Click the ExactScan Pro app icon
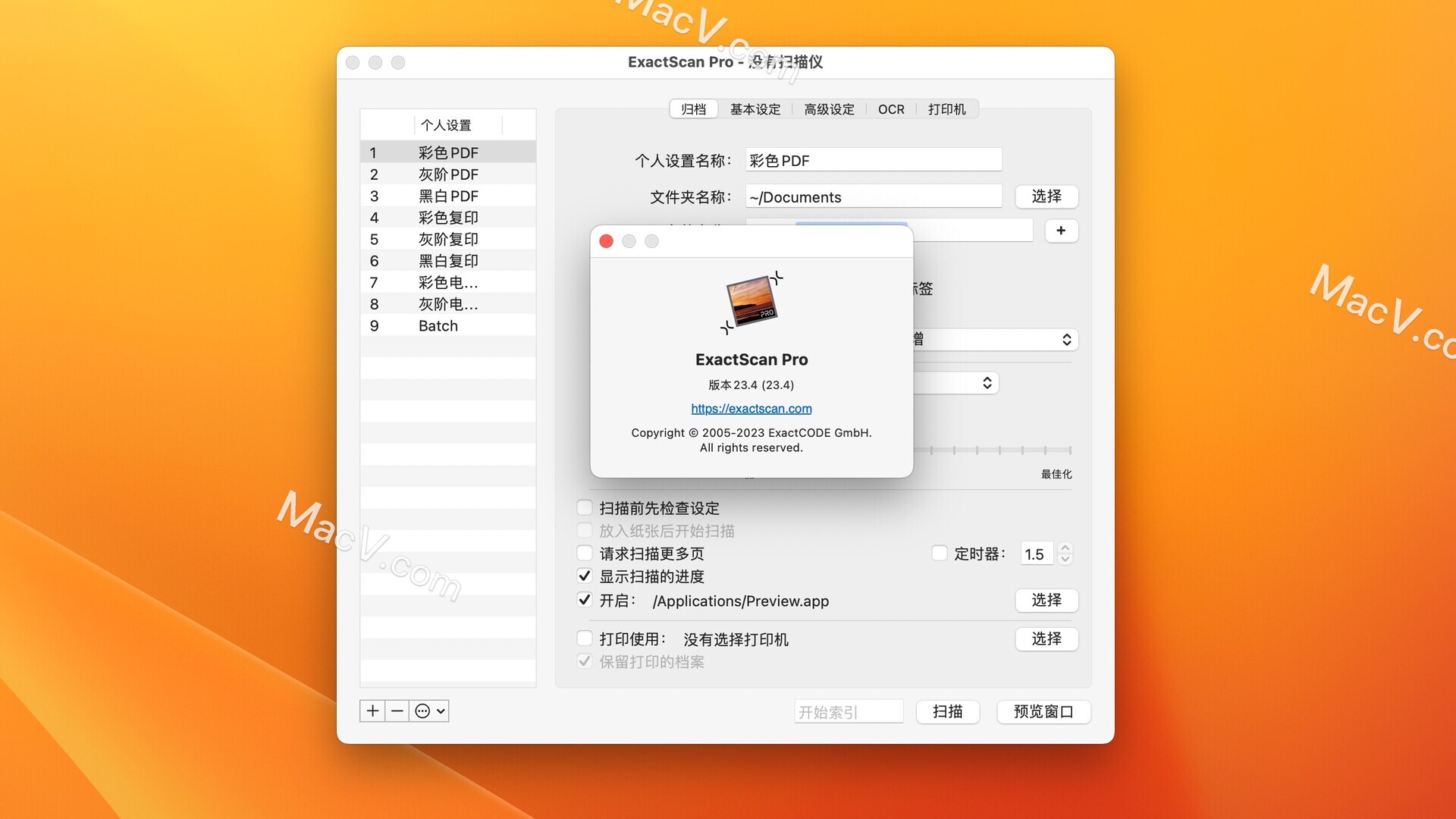This screenshot has height=819, width=1456. point(752,302)
